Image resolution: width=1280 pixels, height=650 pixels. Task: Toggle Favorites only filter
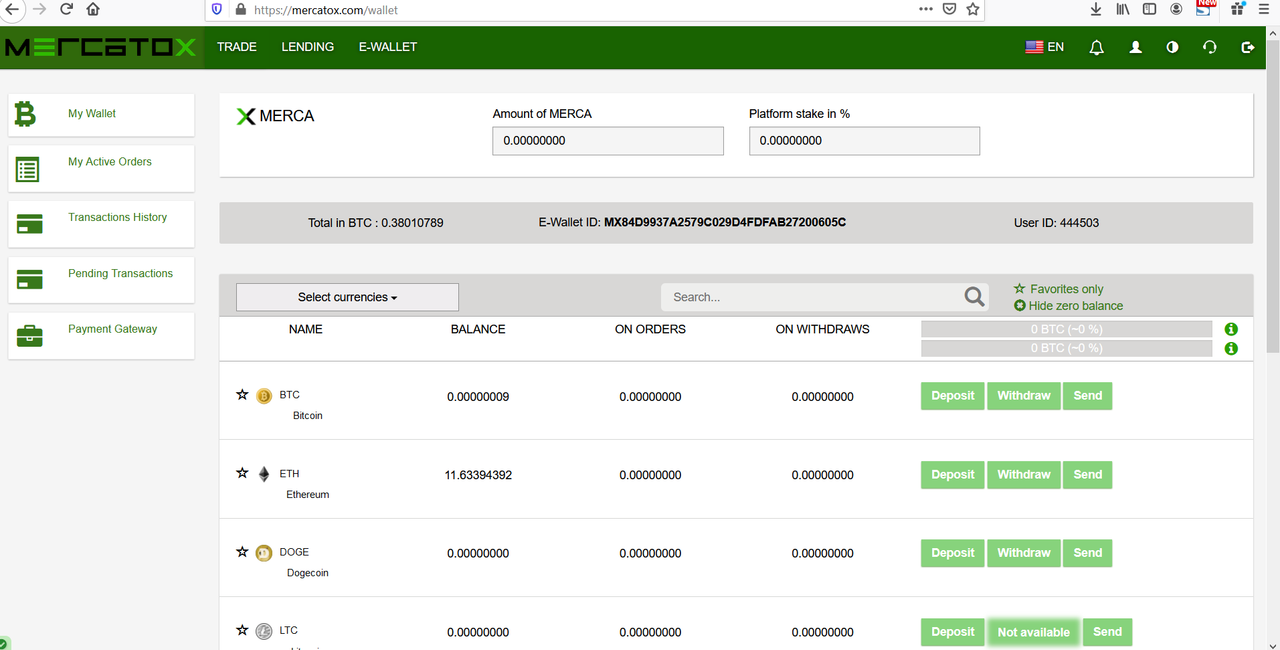pyautogui.click(x=1059, y=289)
